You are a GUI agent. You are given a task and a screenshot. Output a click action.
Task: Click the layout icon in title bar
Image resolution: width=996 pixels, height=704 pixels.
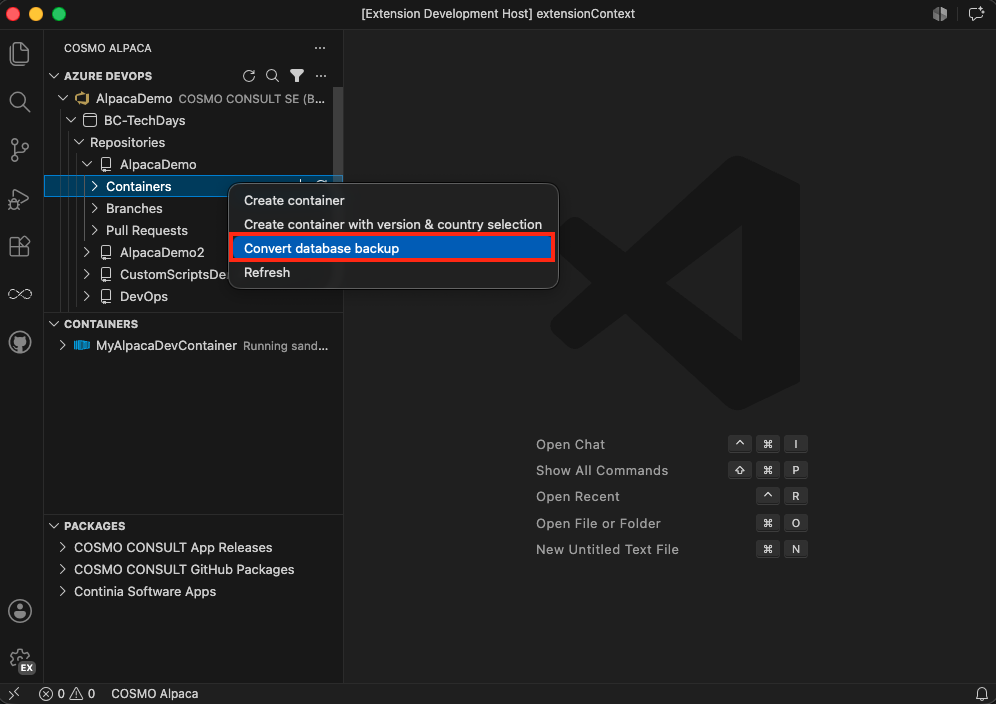click(940, 14)
